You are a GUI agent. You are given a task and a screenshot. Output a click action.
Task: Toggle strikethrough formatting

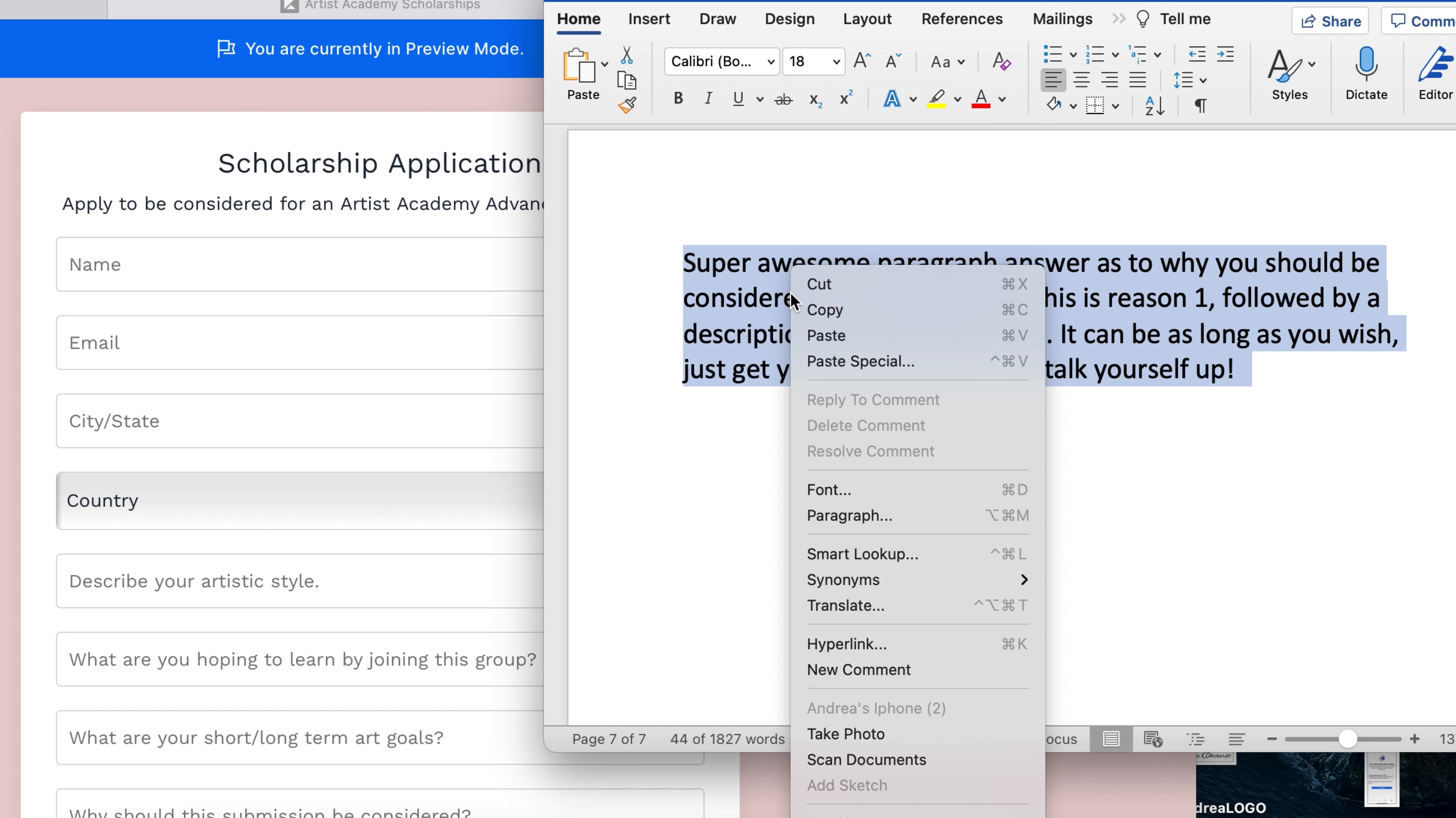(x=783, y=100)
